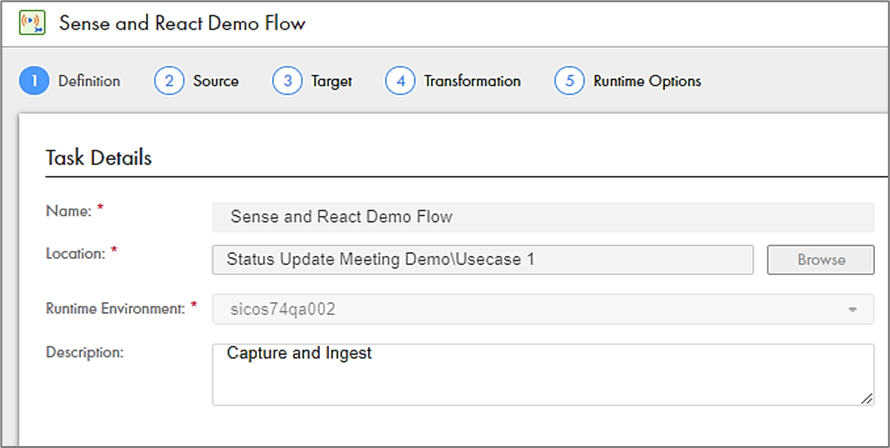Grab the Description box resize handle
890x448 pixels.
tap(866, 398)
